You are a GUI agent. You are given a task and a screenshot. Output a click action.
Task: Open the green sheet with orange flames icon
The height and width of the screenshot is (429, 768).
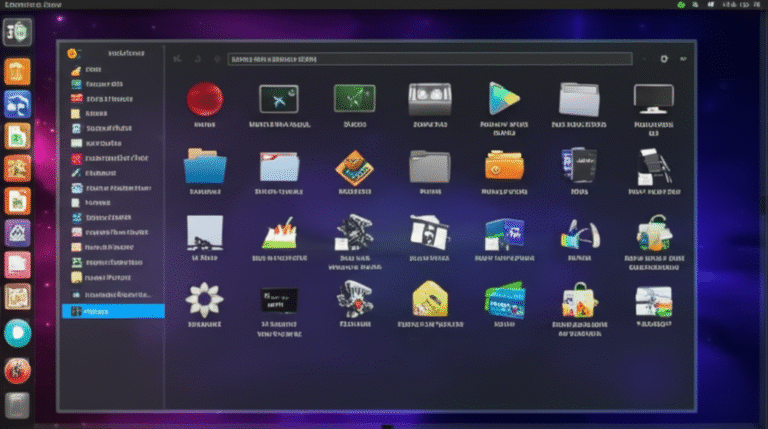[279, 233]
